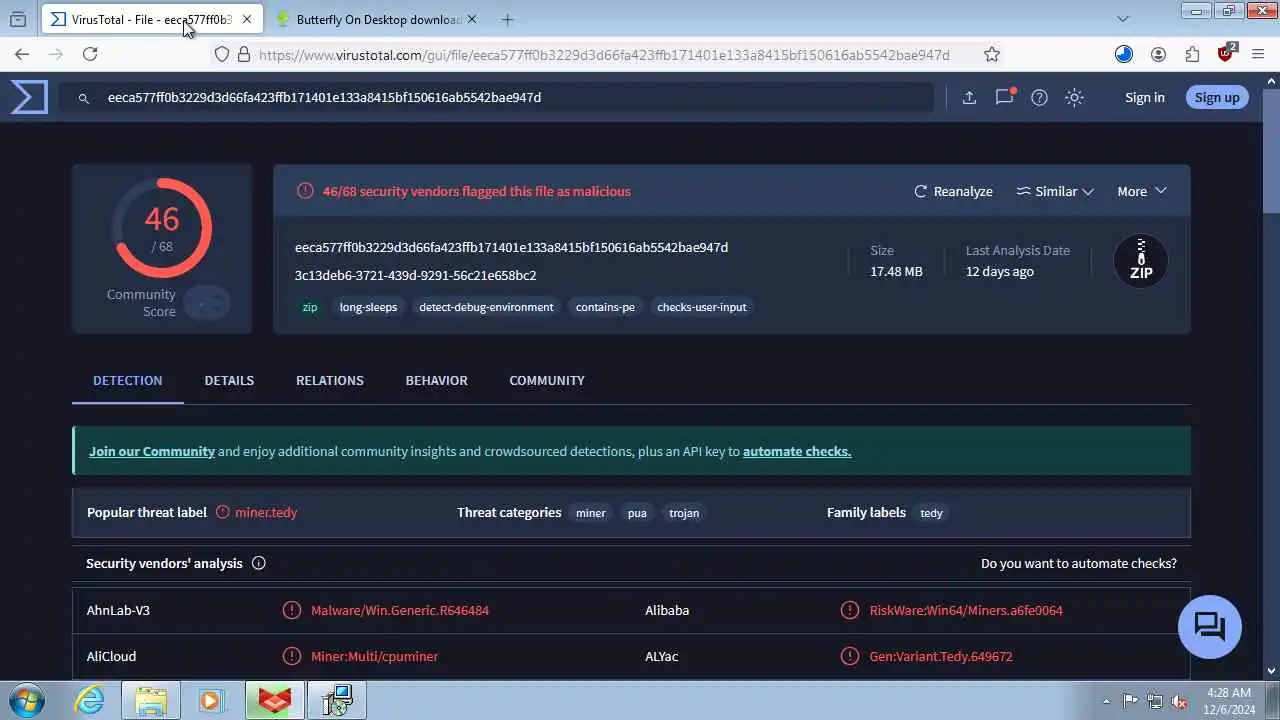The height and width of the screenshot is (720, 1280).
Task: Click the Firefox address bar URL
Action: coord(604,55)
